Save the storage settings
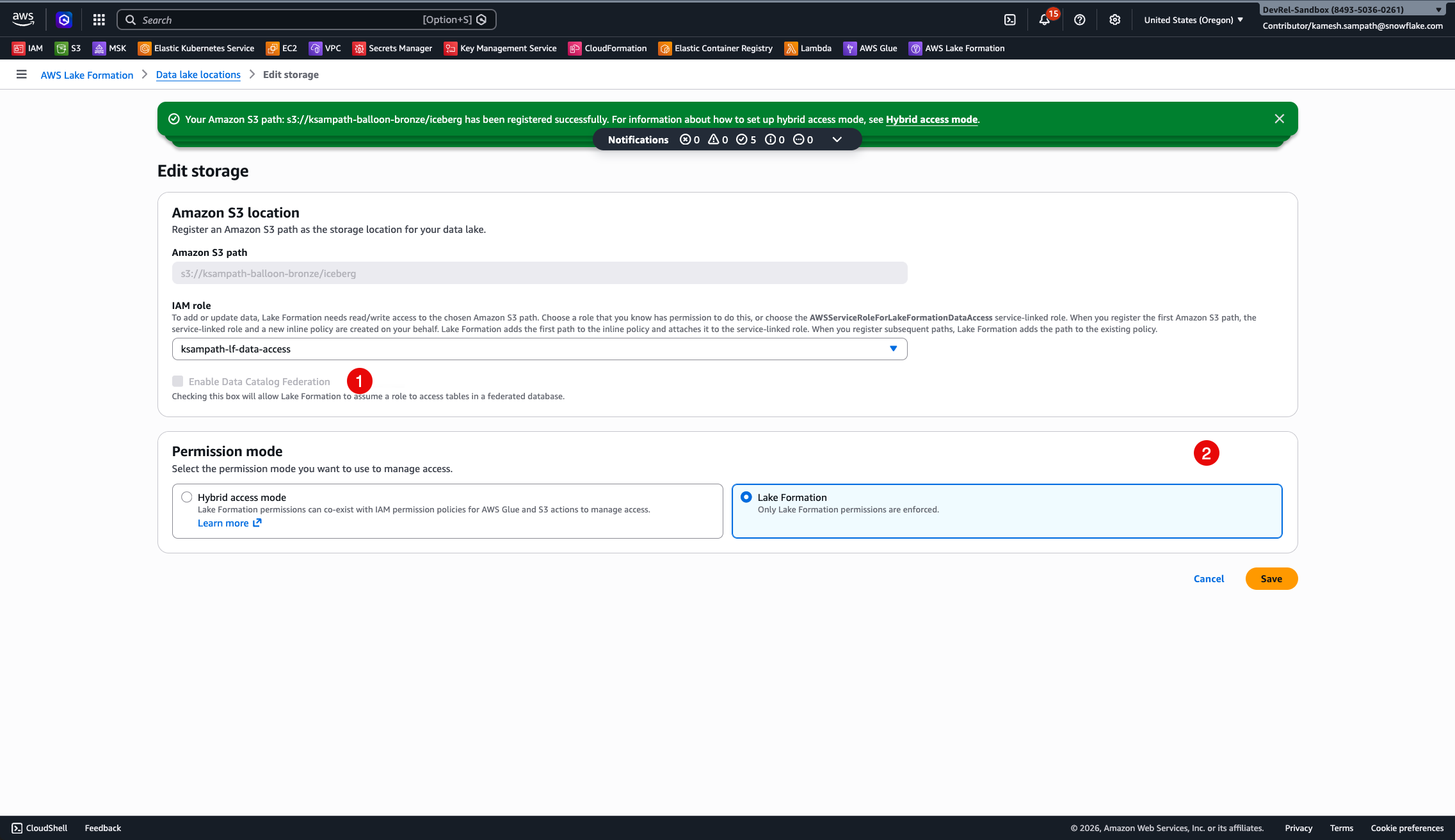1455x840 pixels. pos(1272,579)
